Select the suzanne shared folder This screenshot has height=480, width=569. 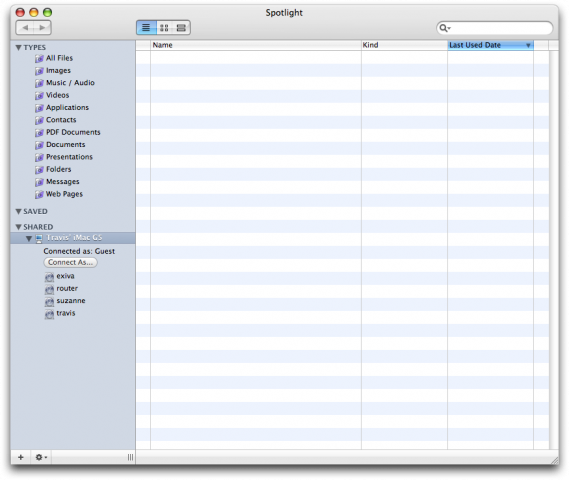(x=65, y=301)
